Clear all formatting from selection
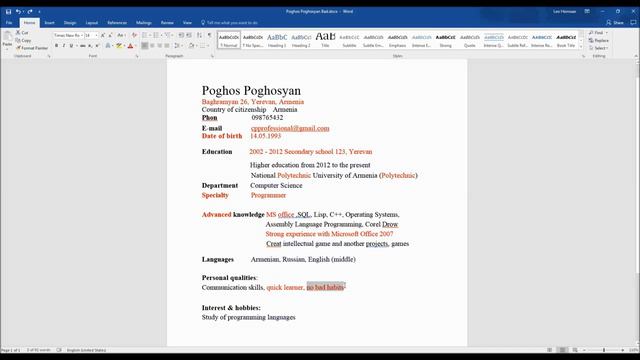The width and height of the screenshot is (640, 360). click(134, 36)
